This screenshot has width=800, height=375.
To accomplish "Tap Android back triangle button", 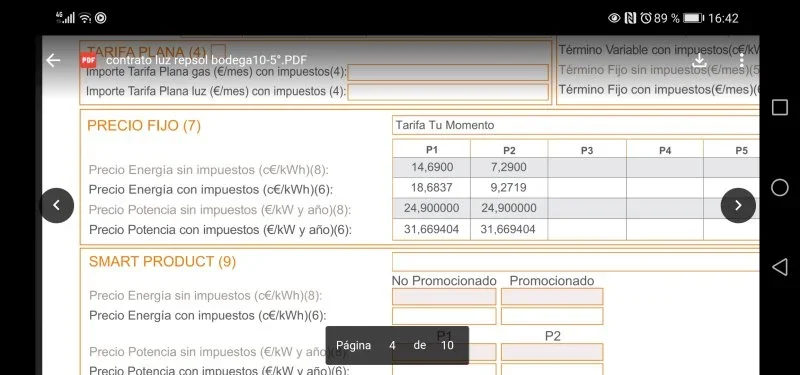I will (779, 267).
